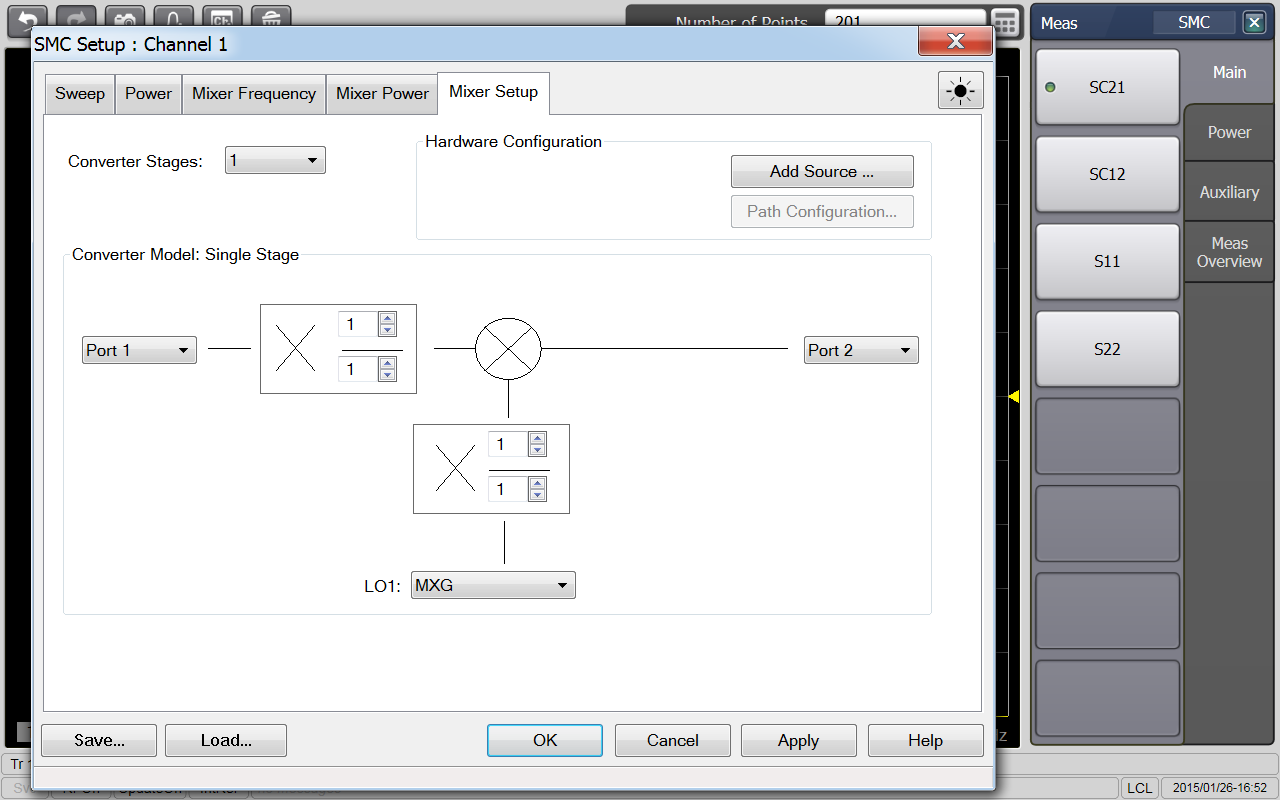Select the SC12 measurement
Screen dimensions: 1280x800
(x=1107, y=174)
